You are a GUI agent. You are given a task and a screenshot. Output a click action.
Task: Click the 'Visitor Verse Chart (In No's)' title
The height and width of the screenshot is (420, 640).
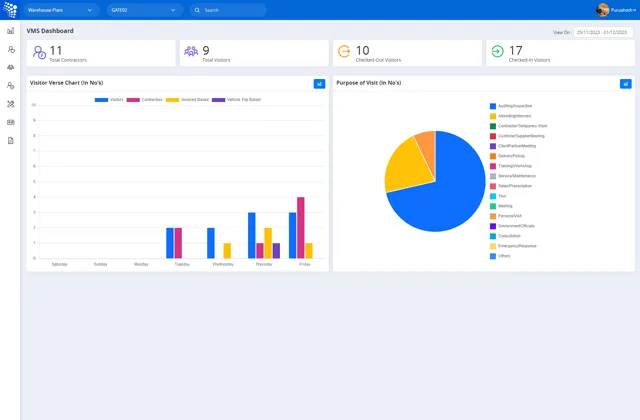pos(67,83)
